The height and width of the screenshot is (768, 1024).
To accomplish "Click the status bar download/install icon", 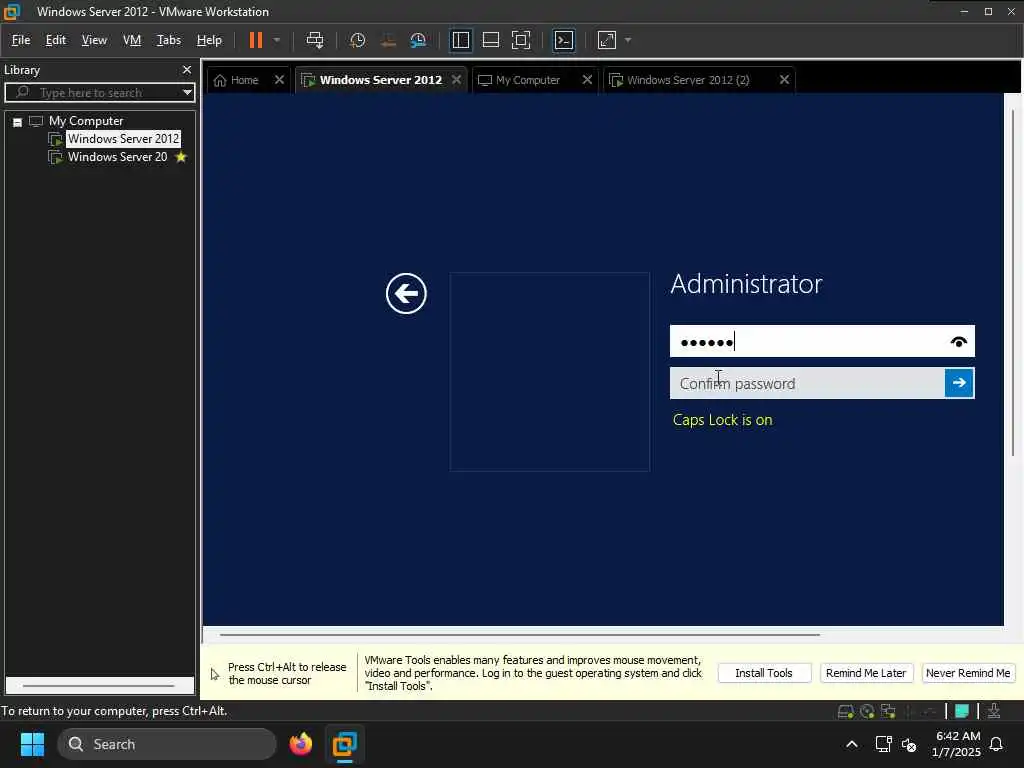I will pos(994,711).
